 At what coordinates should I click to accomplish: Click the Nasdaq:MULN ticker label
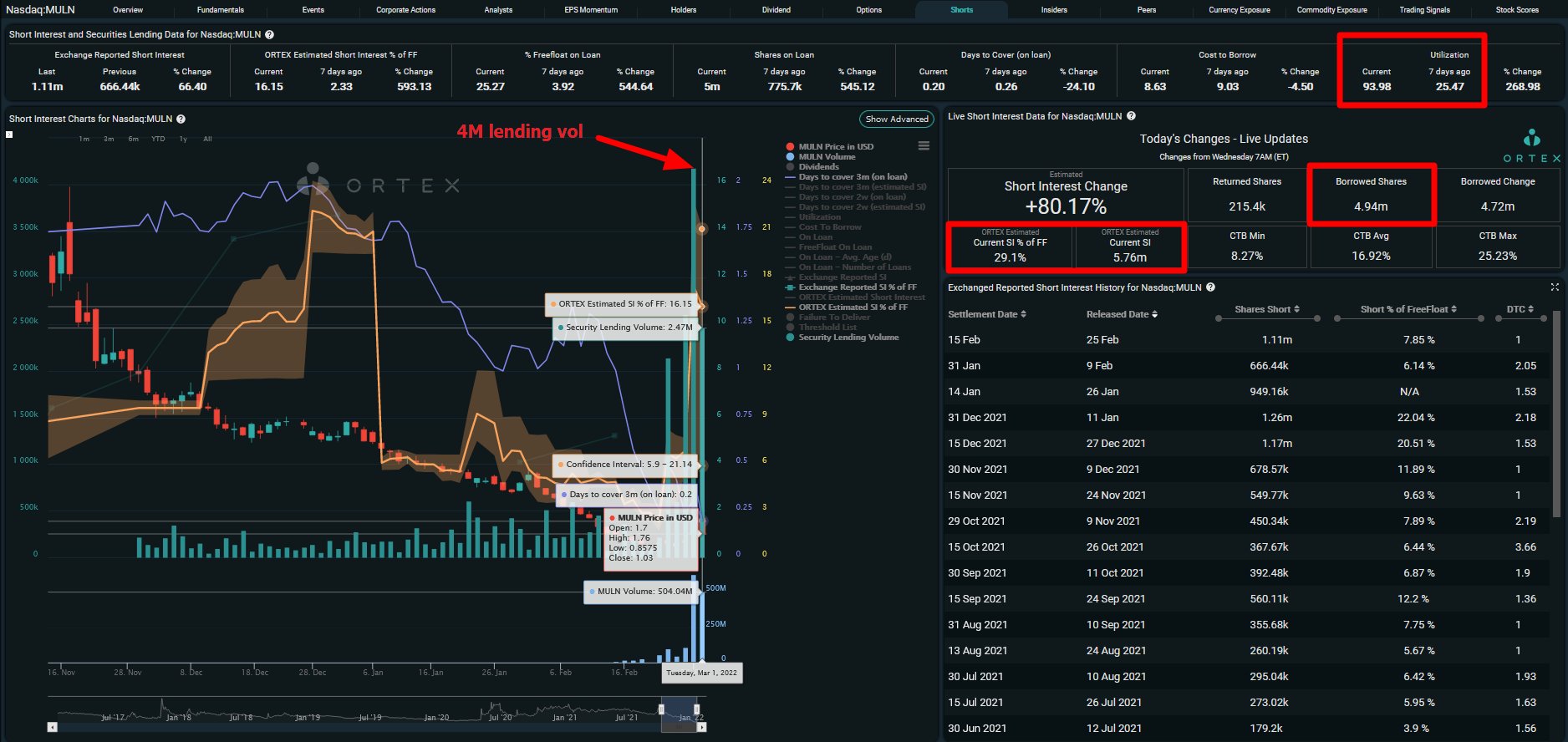click(x=40, y=10)
